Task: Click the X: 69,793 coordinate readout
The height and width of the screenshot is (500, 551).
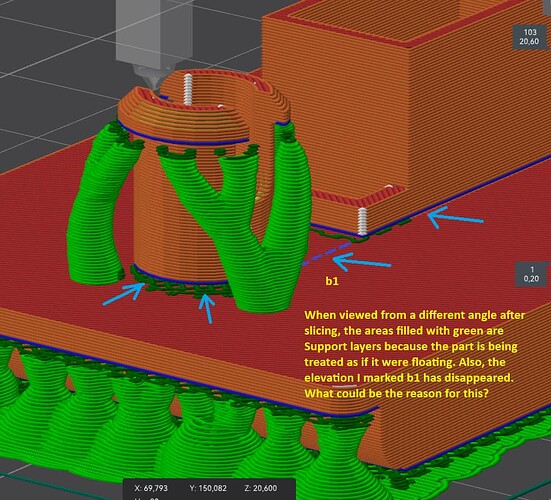Action: [151, 488]
